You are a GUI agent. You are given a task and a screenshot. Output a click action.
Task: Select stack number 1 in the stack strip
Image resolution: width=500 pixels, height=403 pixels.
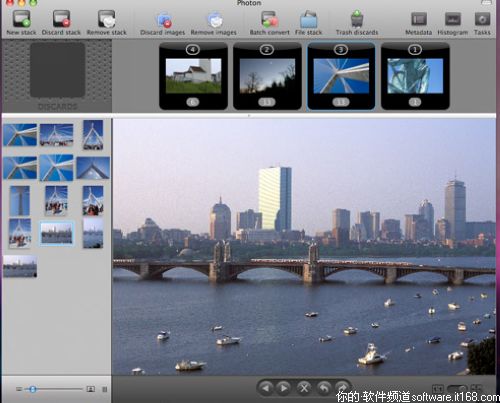[x=415, y=76]
